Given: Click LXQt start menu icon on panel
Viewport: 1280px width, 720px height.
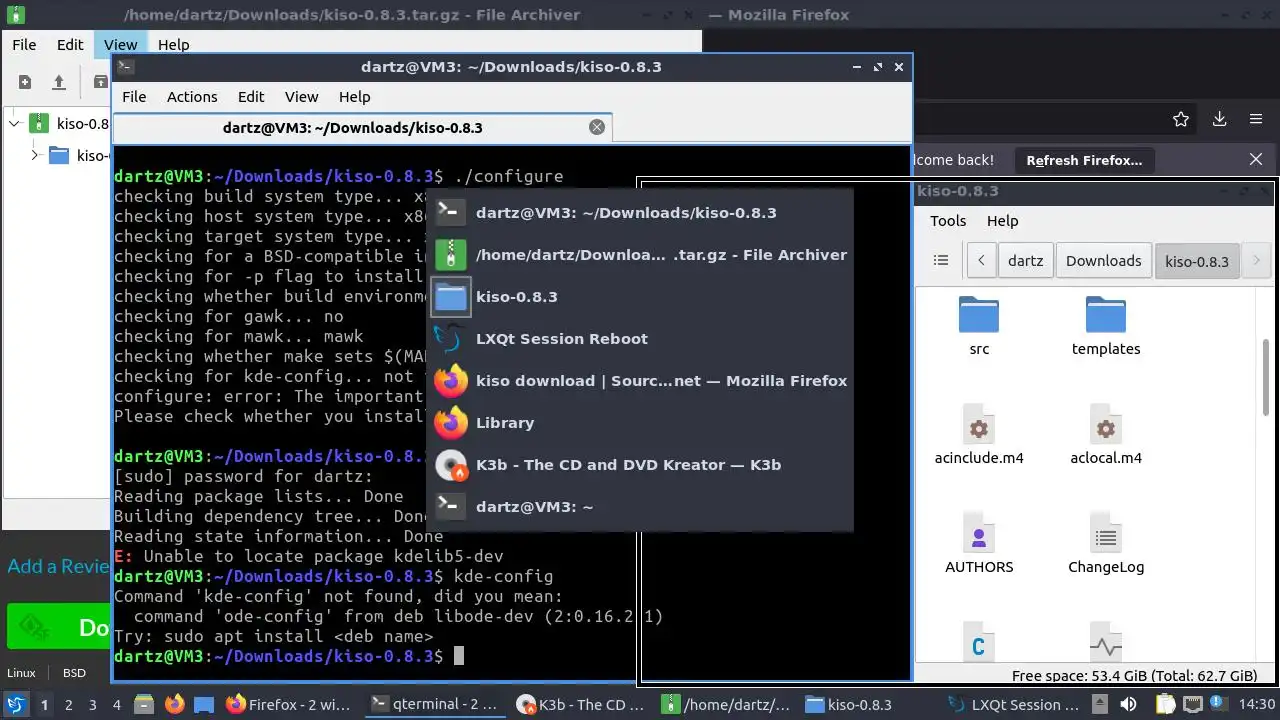Looking at the screenshot, I should coord(16,704).
